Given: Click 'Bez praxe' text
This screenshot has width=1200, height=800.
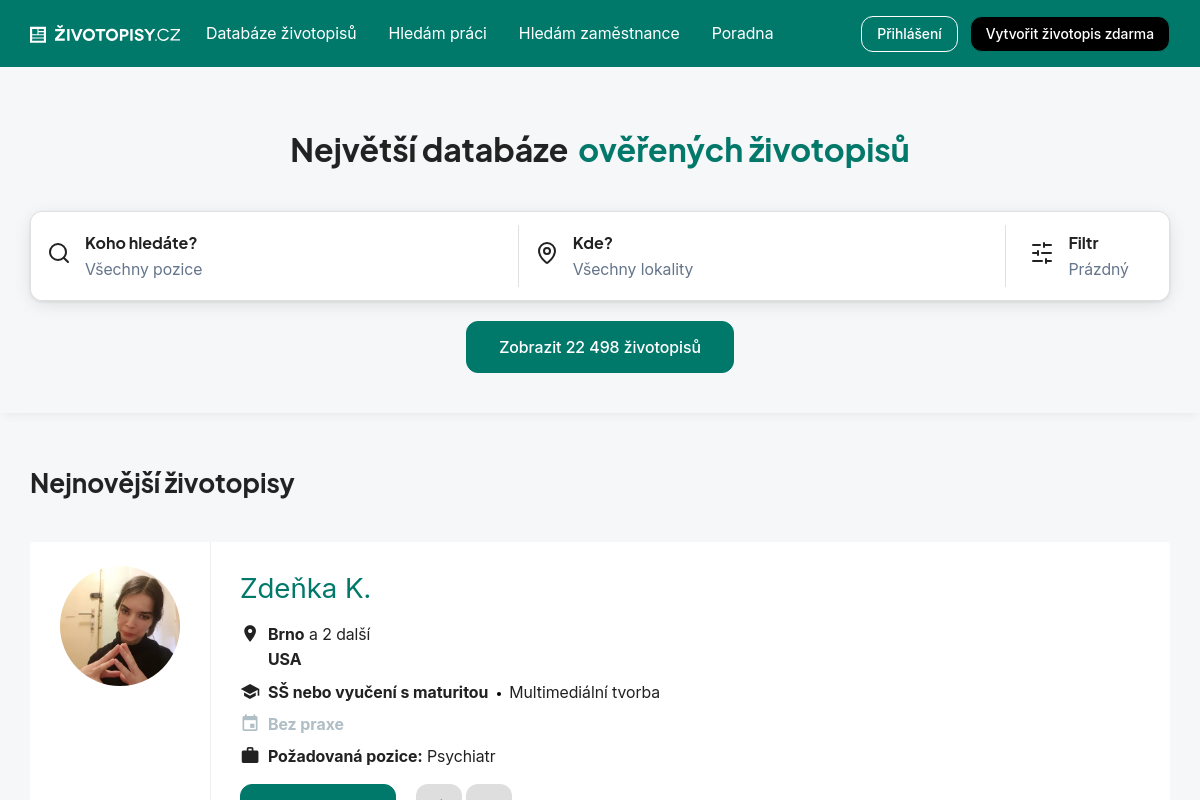Looking at the screenshot, I should click(306, 724).
